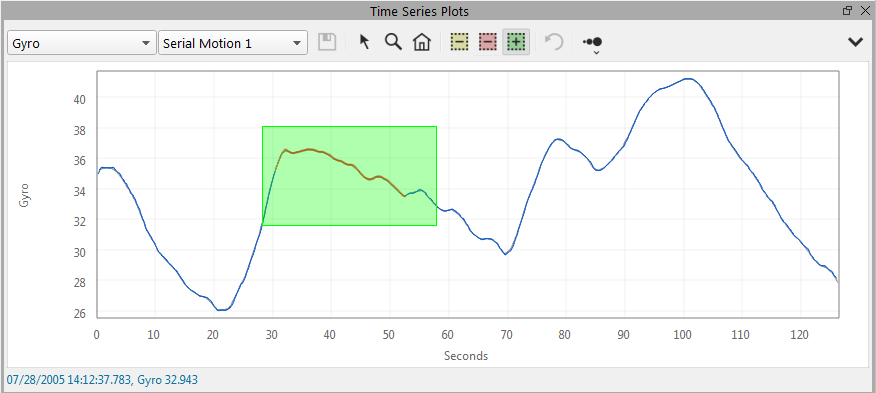Click the Time Series Plots title bar
Screen dimensions: 876x393
(x=419, y=11)
